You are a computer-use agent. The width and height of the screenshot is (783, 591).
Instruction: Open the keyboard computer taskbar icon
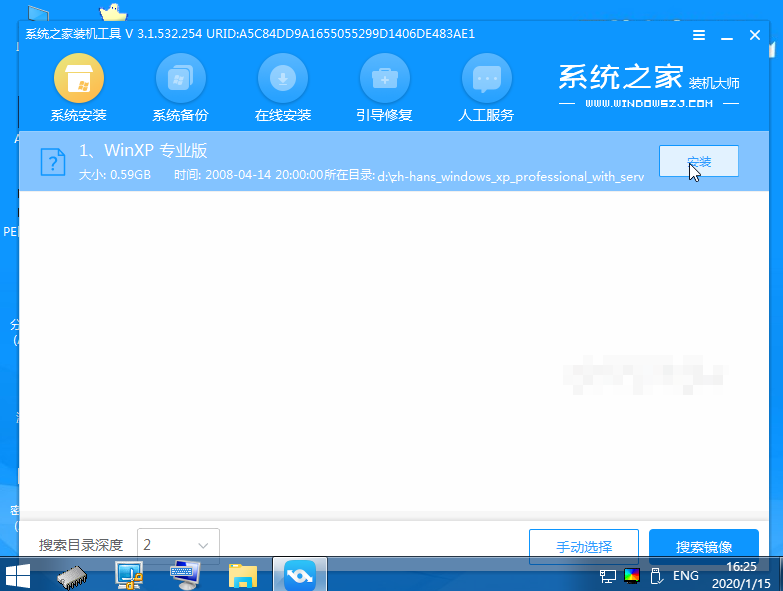click(x=185, y=575)
